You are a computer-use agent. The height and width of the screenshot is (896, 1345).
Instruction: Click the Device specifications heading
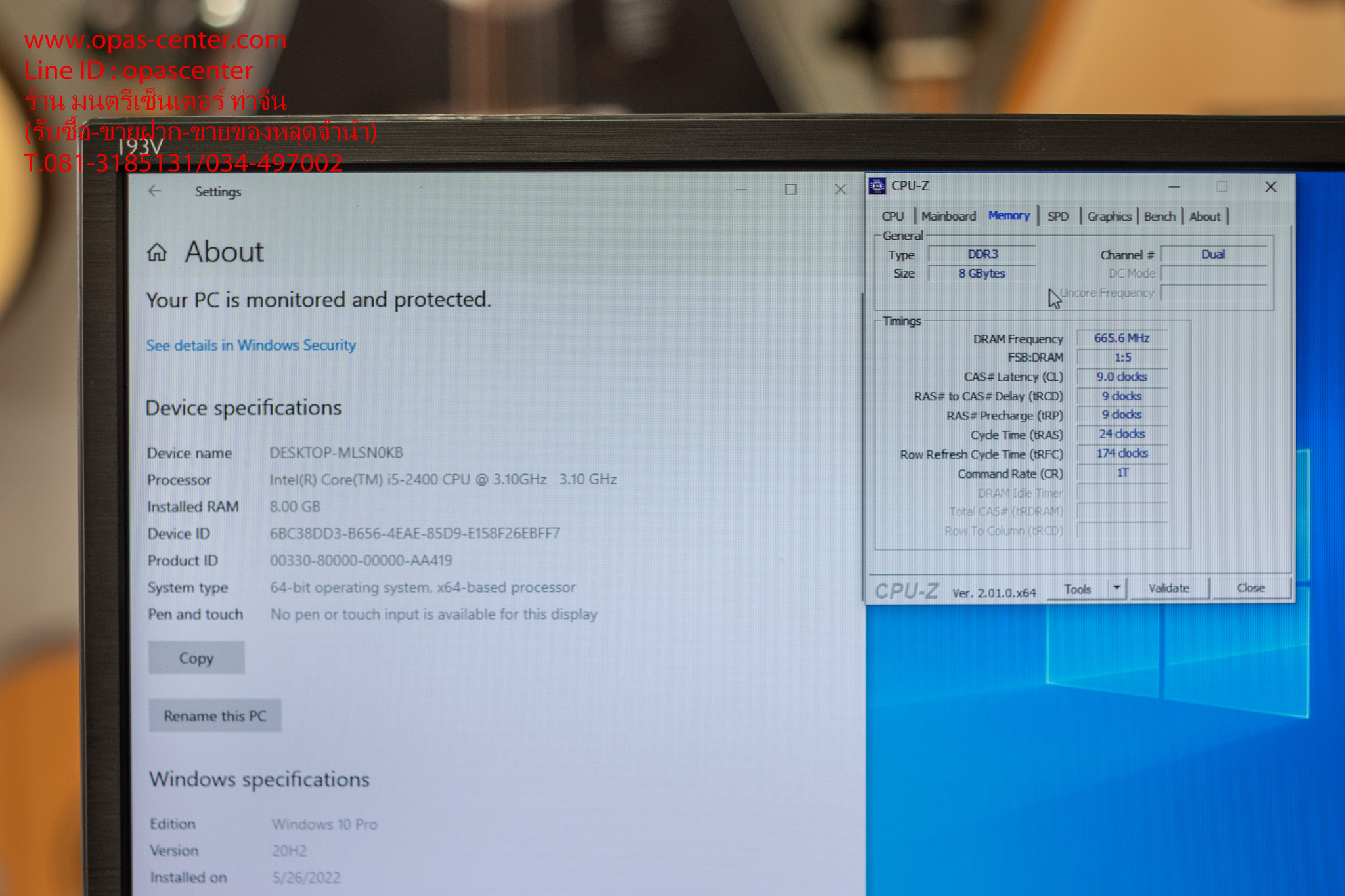[244, 408]
